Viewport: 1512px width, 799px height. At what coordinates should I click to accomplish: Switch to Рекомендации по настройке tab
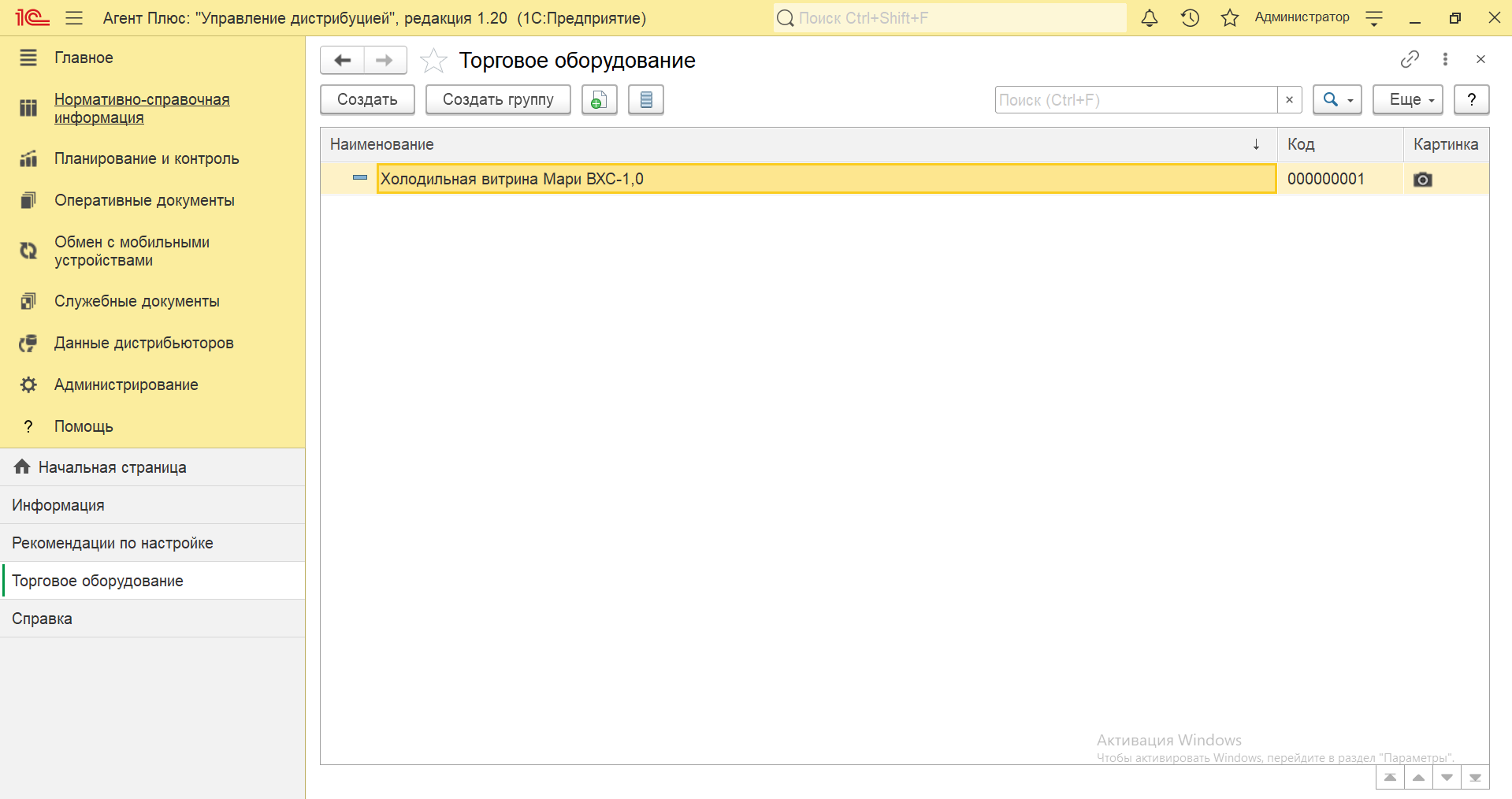click(113, 543)
